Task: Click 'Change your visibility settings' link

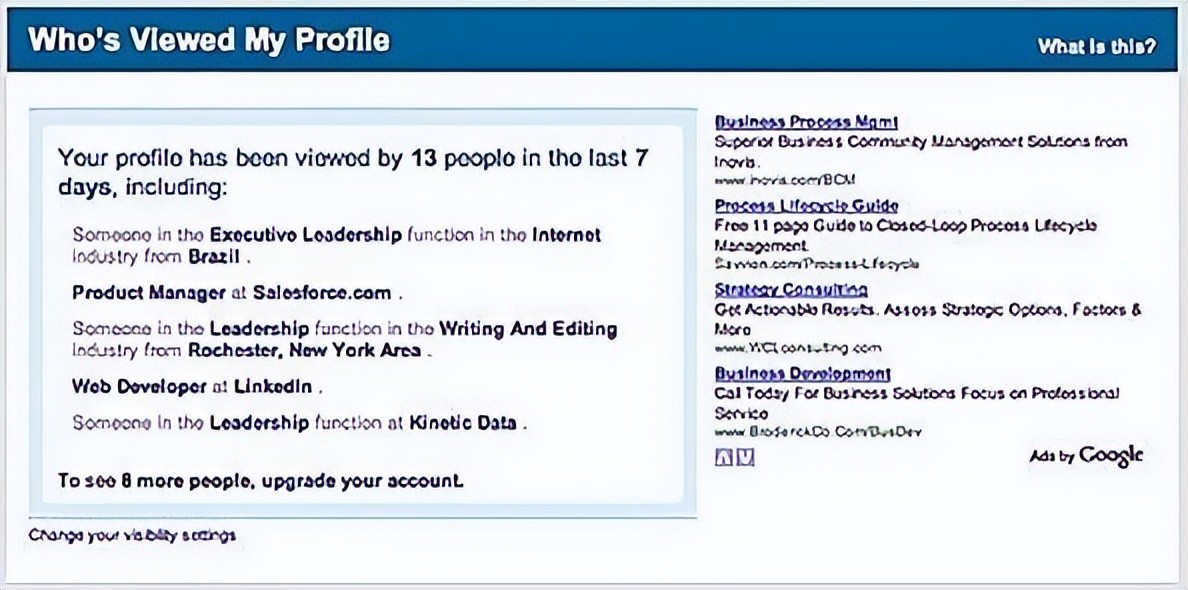Action: 132,535
